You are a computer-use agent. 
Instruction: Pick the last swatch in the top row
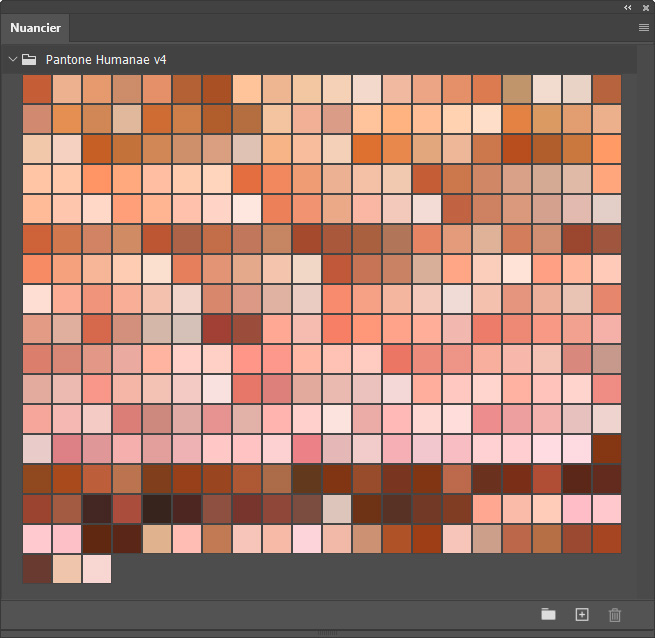[607, 89]
